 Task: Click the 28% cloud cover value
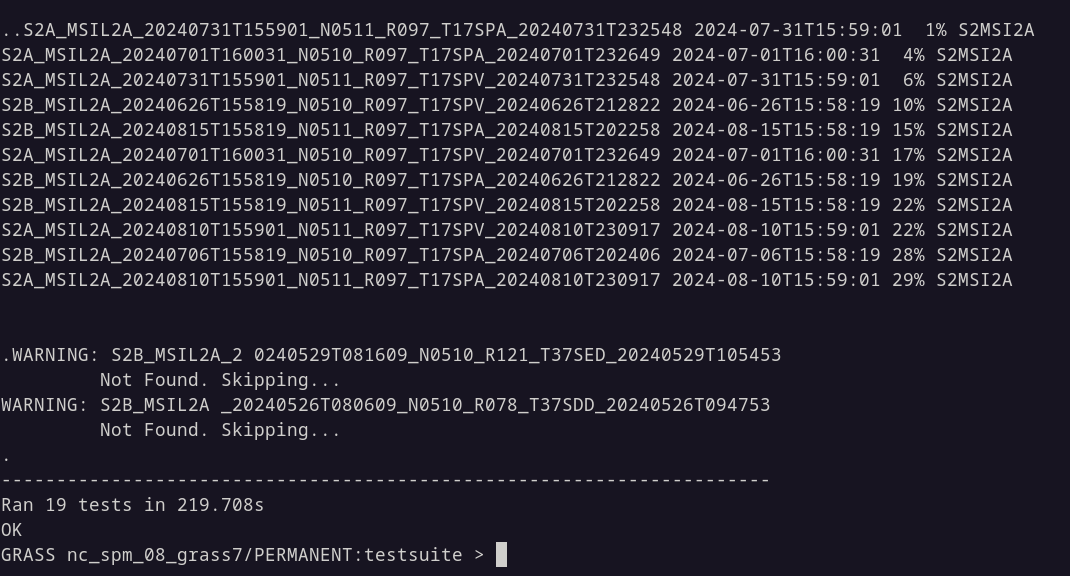click(908, 255)
